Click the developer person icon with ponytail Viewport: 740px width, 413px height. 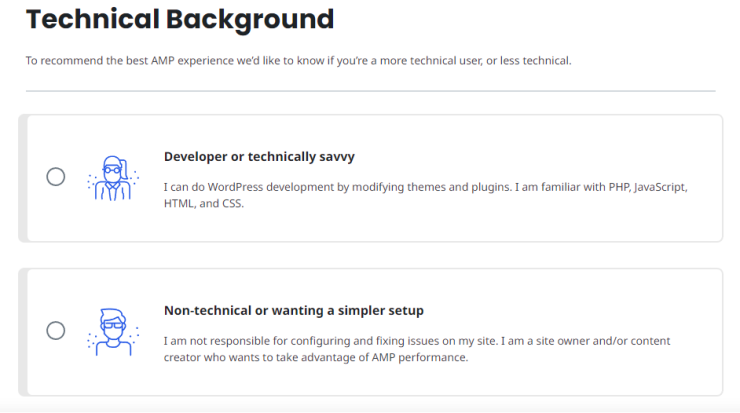tap(113, 178)
